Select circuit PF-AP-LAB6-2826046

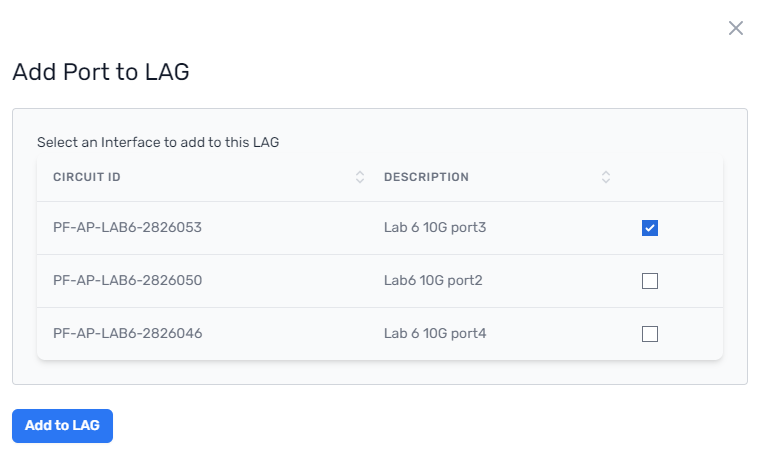[127, 333]
